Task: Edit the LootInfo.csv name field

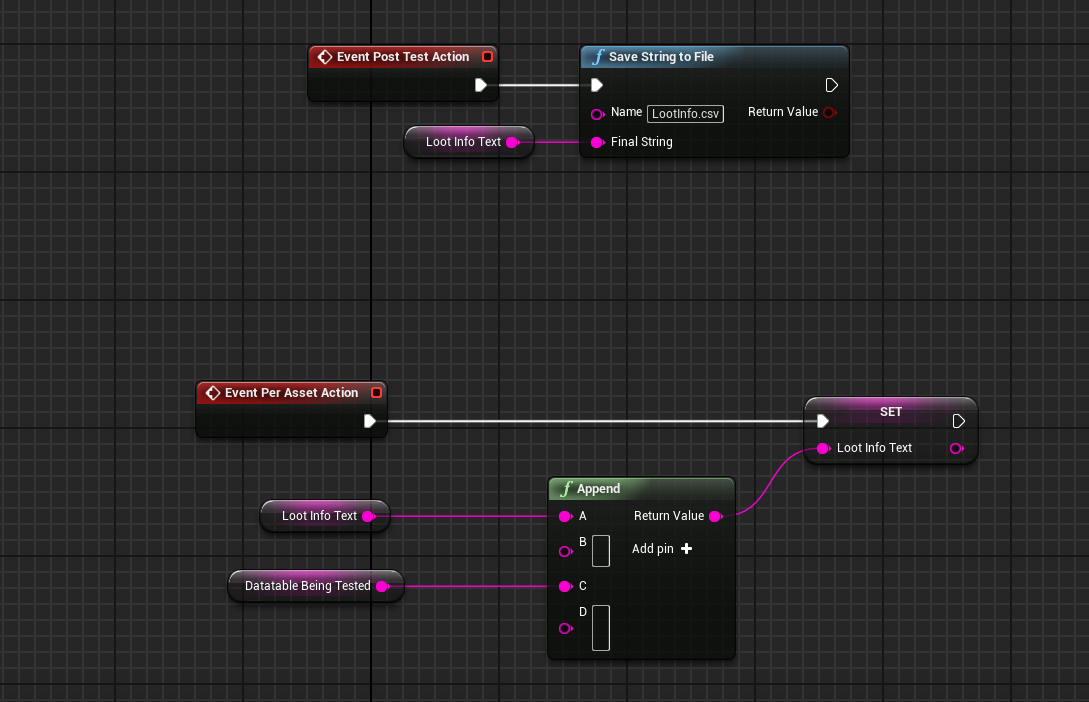Action: click(685, 114)
